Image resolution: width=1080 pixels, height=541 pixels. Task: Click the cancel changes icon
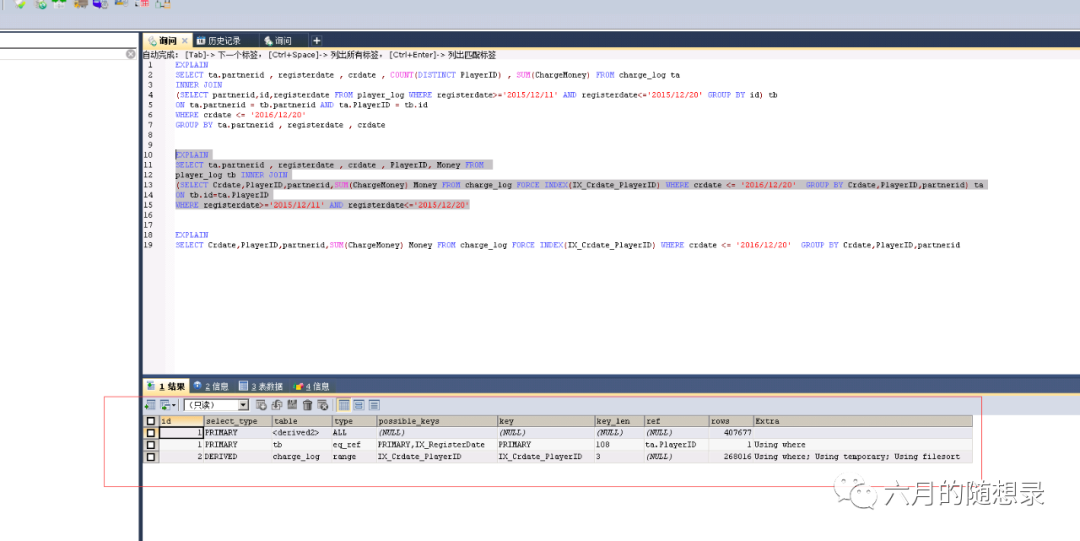tap(322, 405)
